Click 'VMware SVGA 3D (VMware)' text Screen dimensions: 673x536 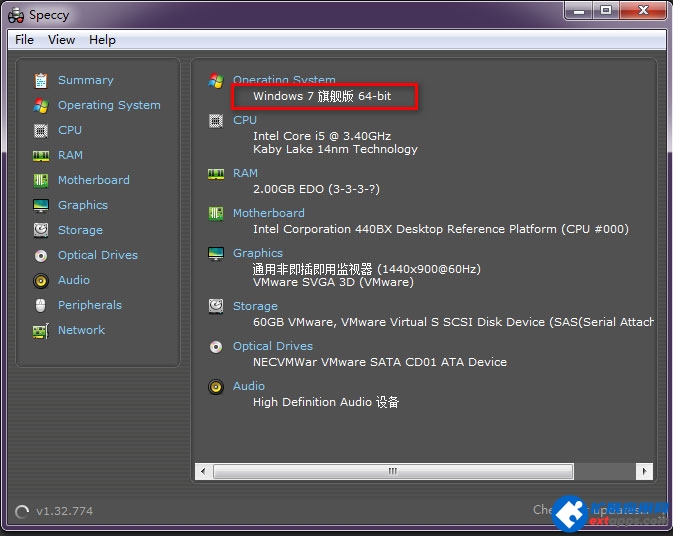point(333,282)
